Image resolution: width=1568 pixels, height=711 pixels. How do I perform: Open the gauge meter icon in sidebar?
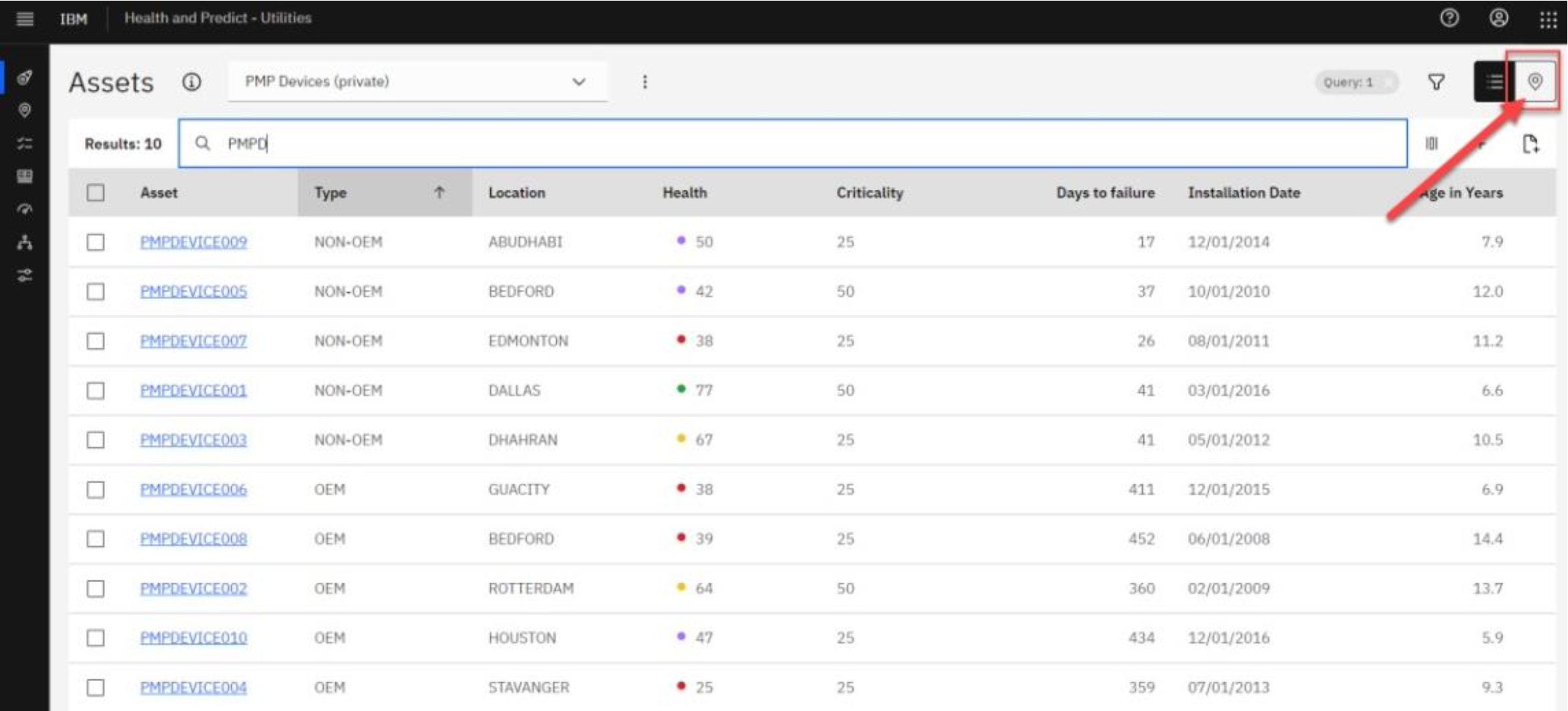pyautogui.click(x=25, y=209)
